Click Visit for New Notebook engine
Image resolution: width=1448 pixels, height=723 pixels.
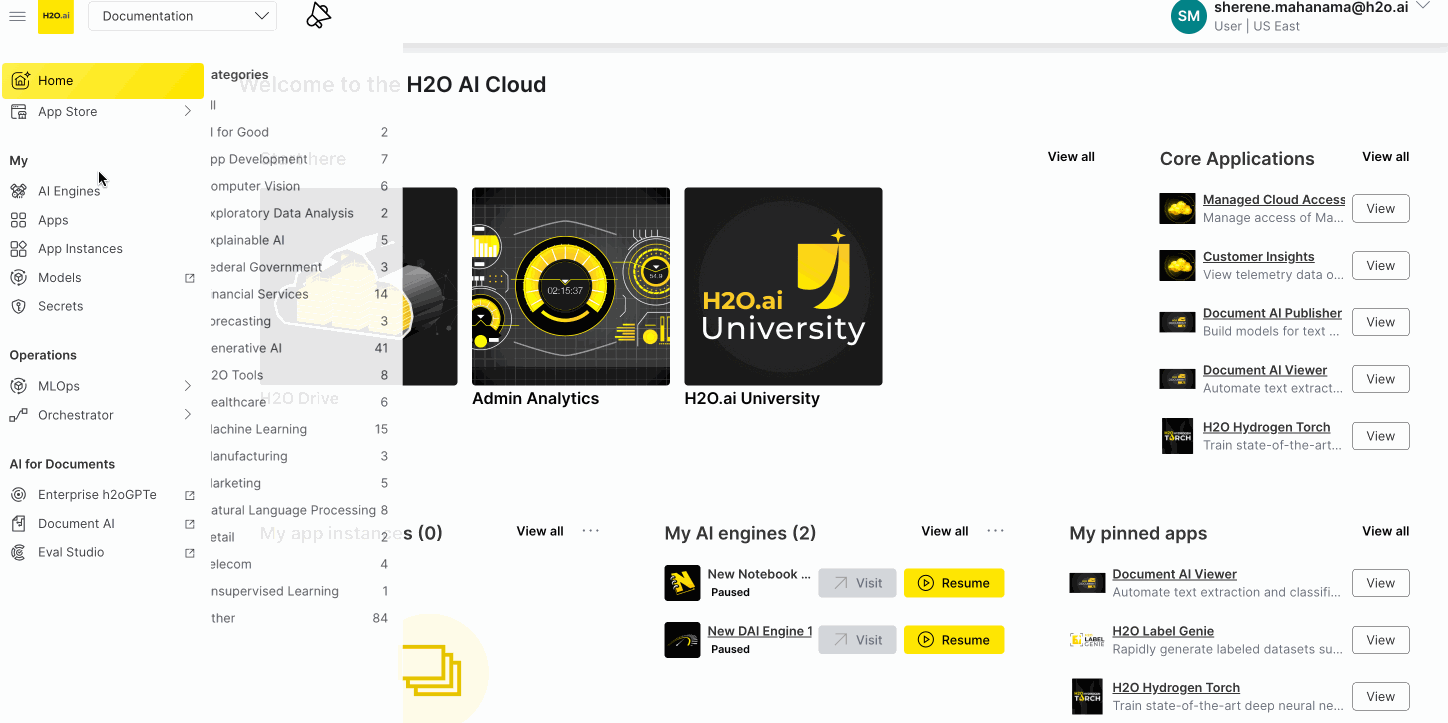(x=857, y=583)
